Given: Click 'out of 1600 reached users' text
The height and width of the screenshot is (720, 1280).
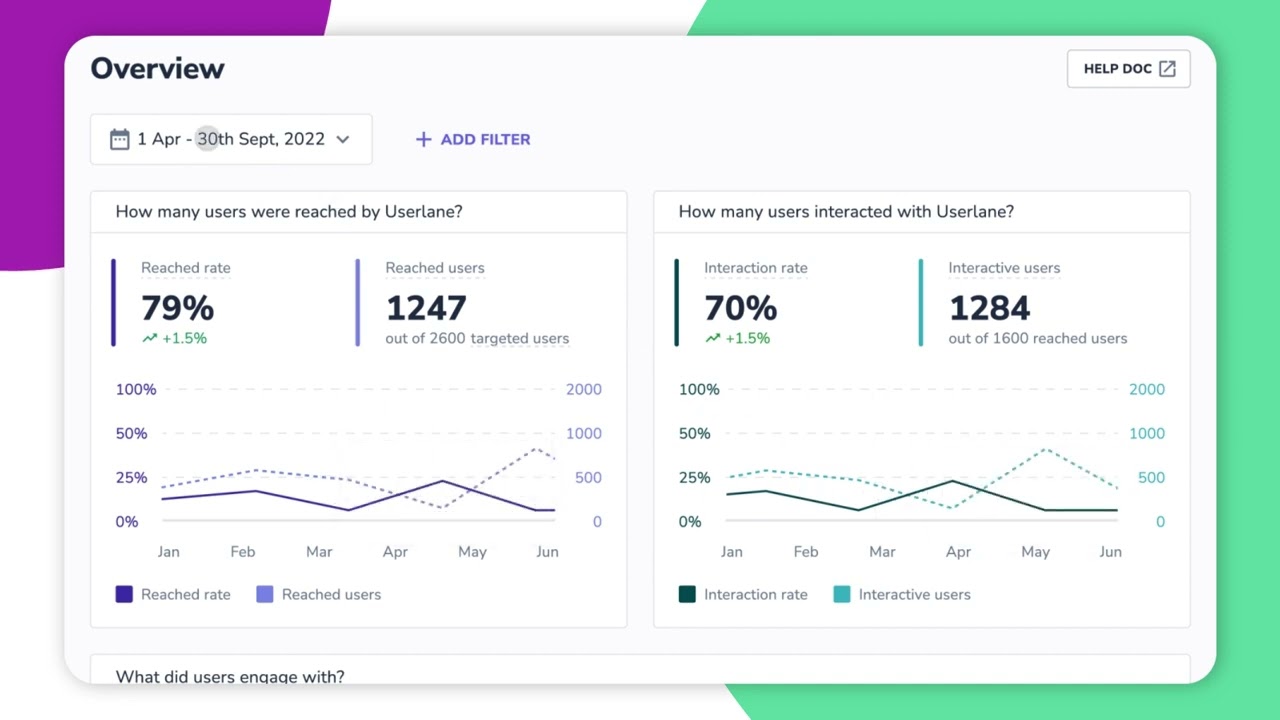Looking at the screenshot, I should 1038,338.
